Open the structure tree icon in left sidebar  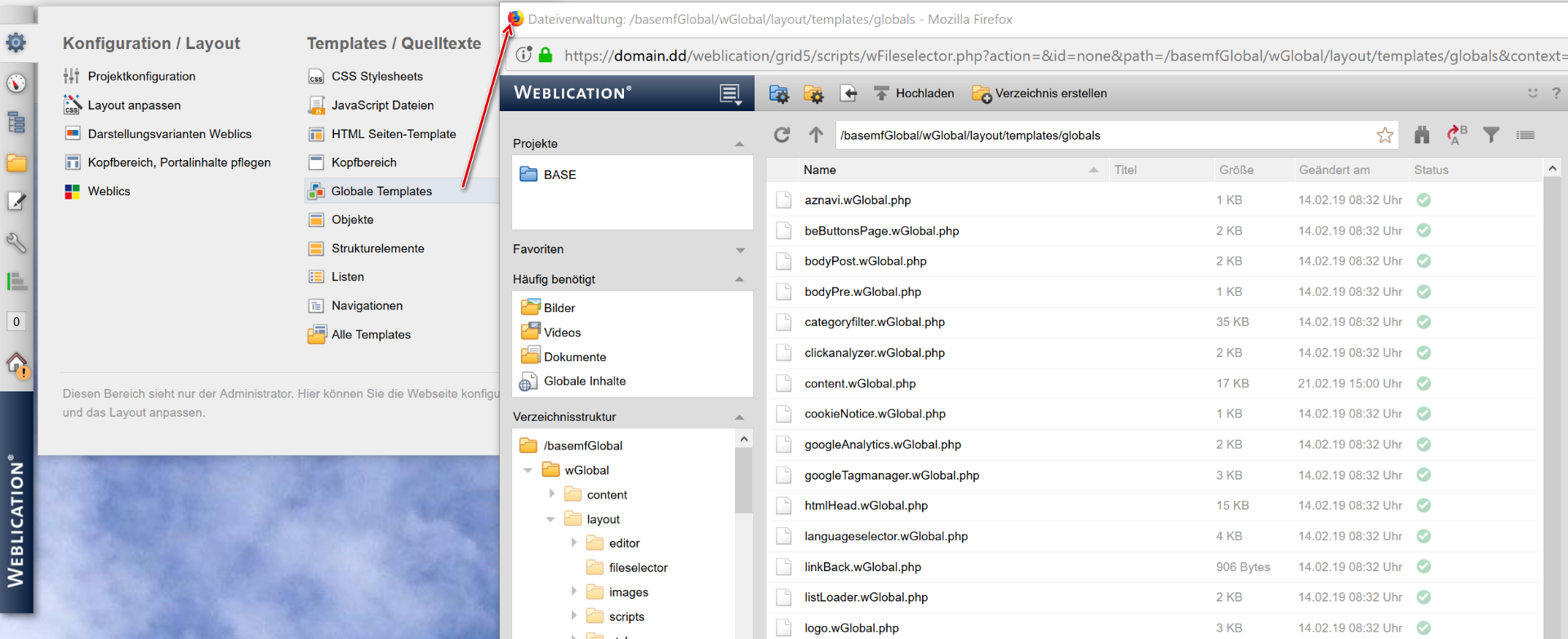[x=16, y=123]
